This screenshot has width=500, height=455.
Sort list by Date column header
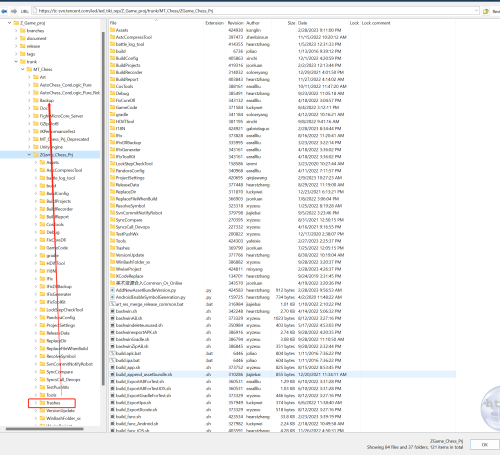point(302,23)
